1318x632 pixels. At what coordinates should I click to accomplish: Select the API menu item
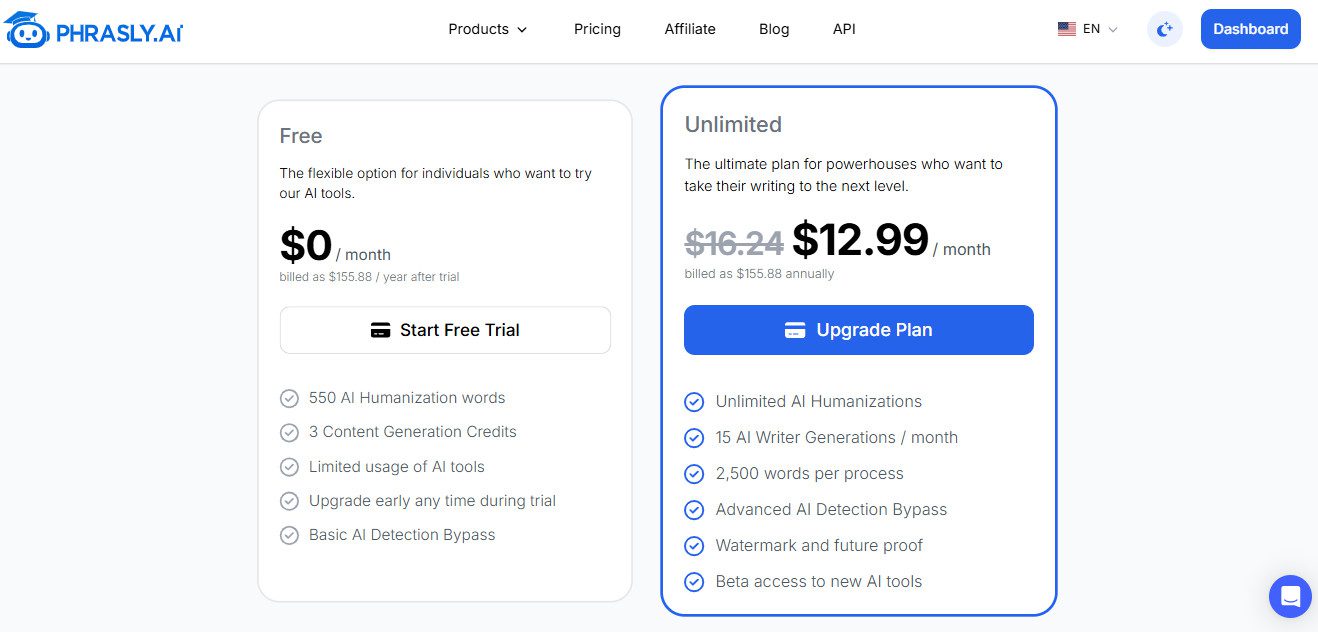(844, 29)
